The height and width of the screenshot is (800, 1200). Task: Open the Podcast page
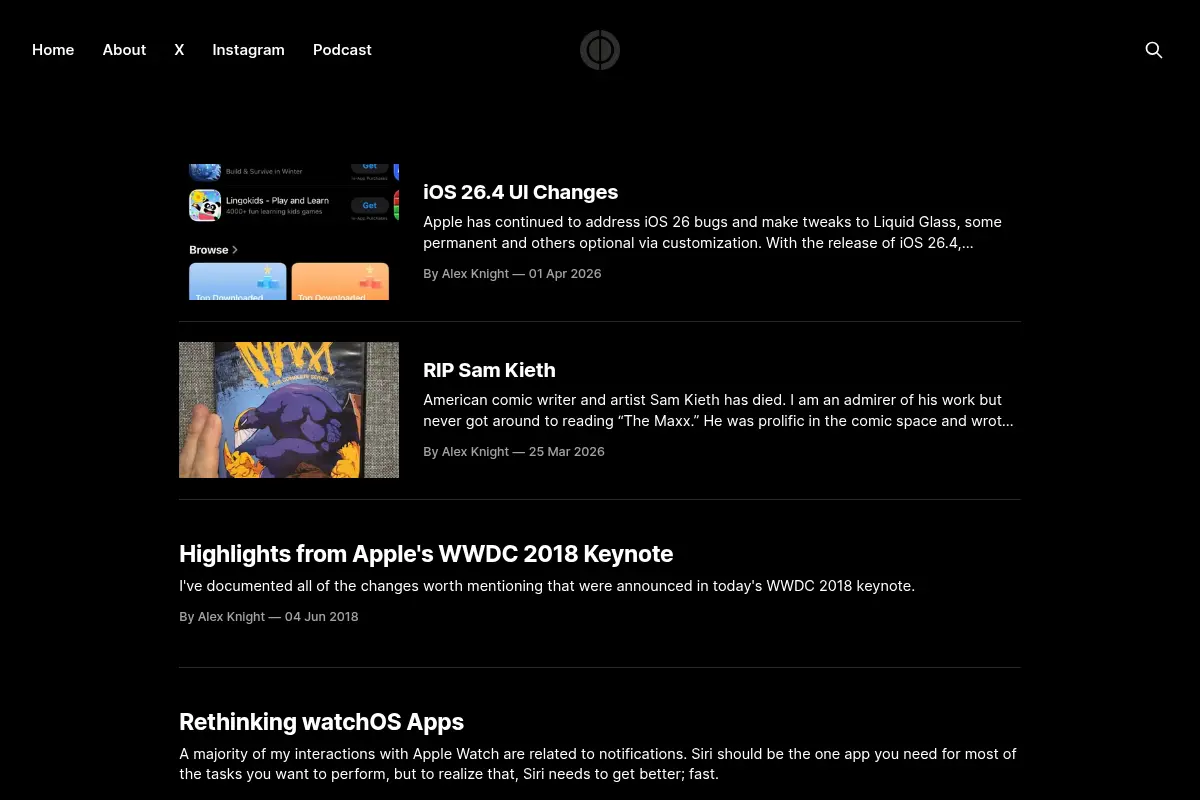click(x=342, y=50)
